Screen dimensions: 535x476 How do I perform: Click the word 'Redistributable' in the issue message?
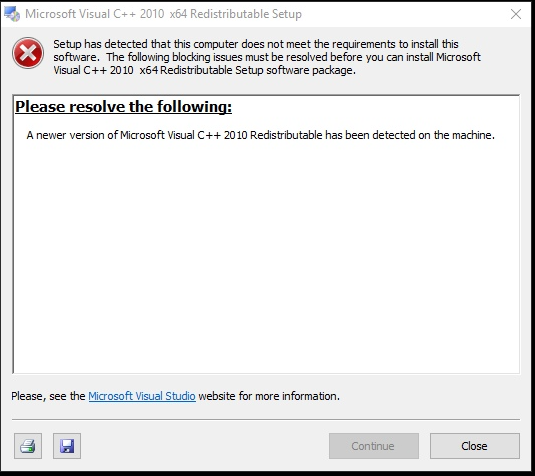[x=286, y=135]
